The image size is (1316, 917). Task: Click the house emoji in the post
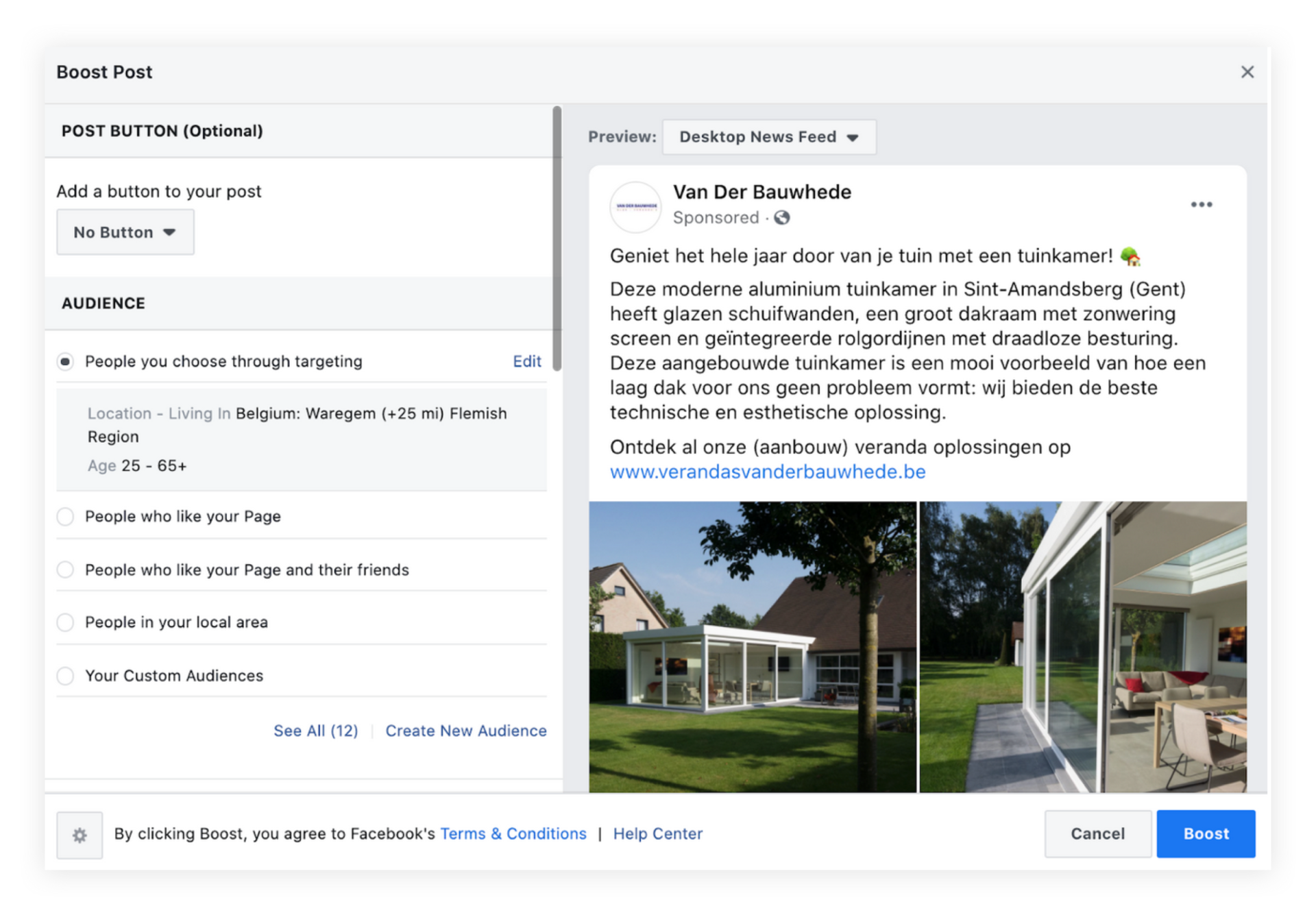[x=1129, y=256]
